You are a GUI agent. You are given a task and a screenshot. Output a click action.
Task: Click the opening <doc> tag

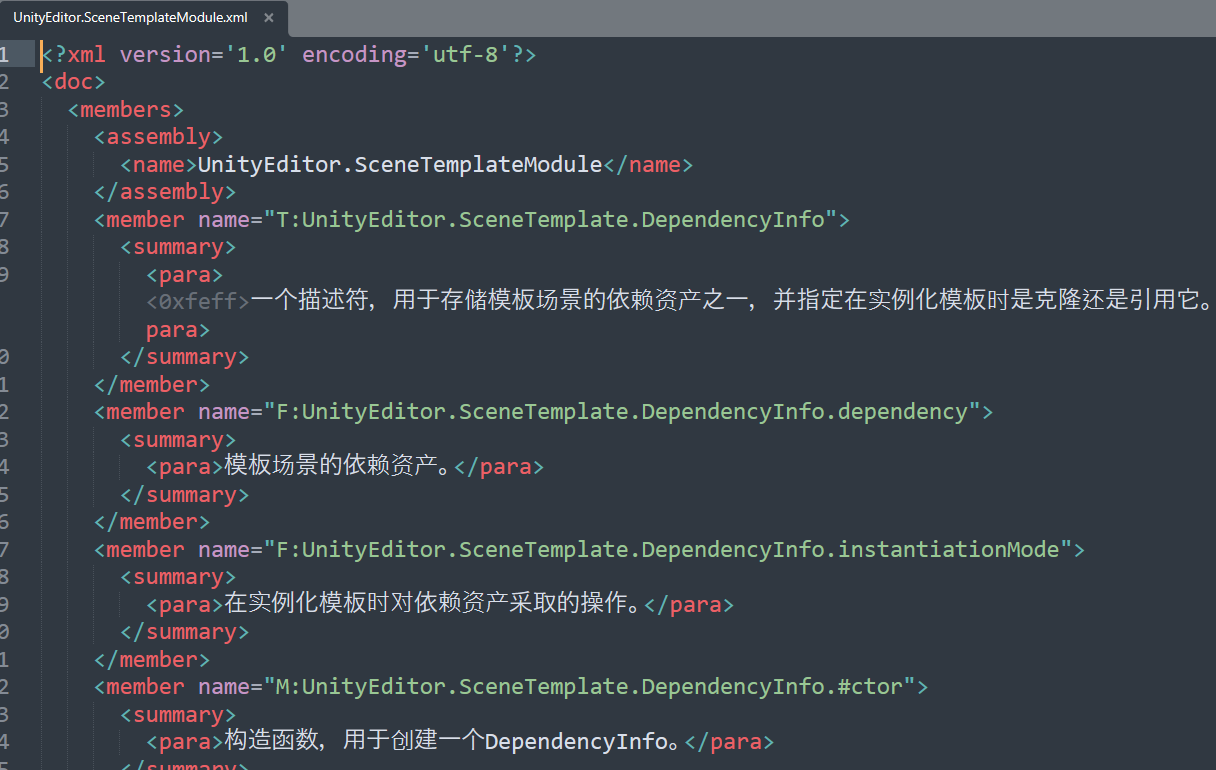(x=73, y=82)
